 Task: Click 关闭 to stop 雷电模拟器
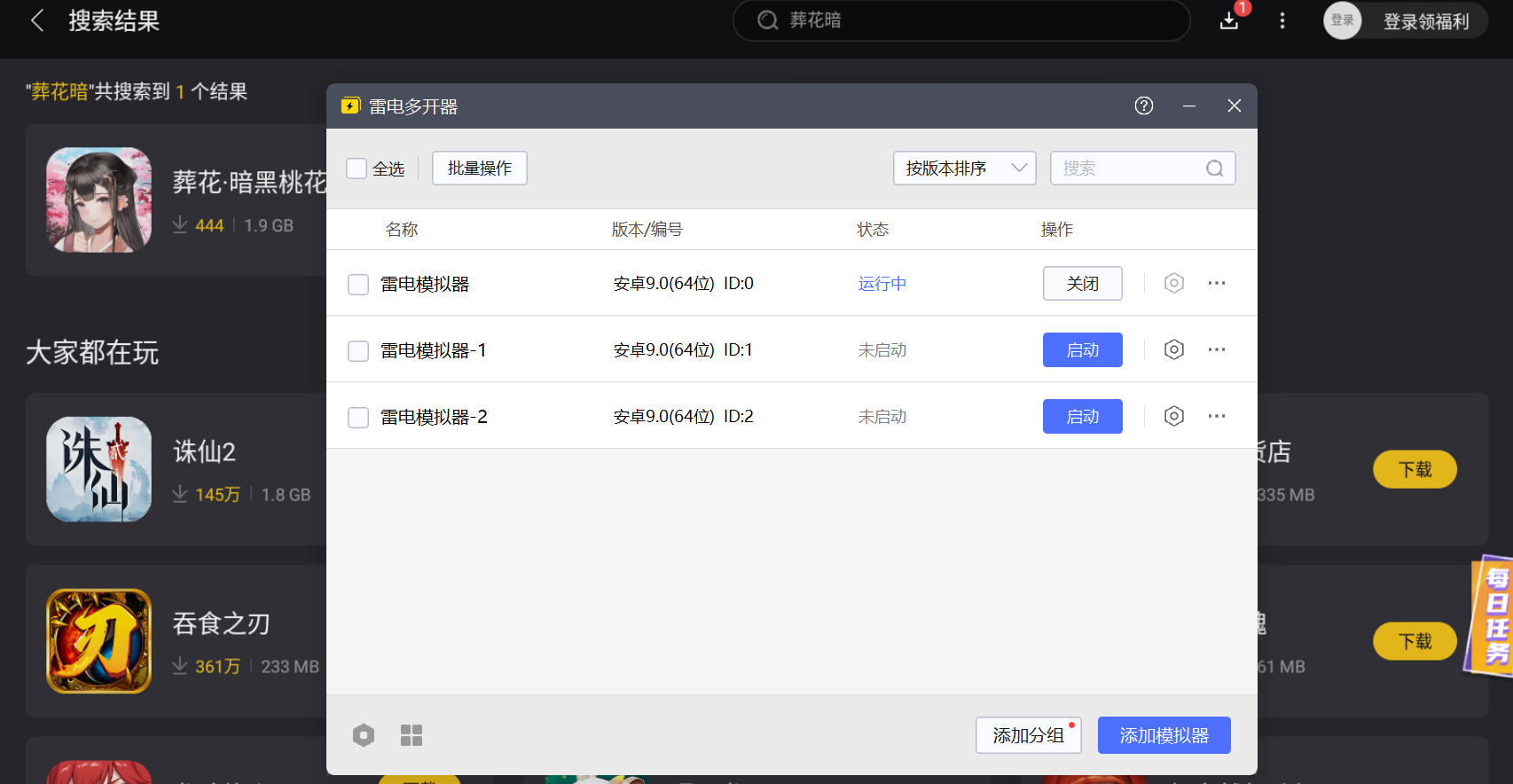coord(1083,283)
